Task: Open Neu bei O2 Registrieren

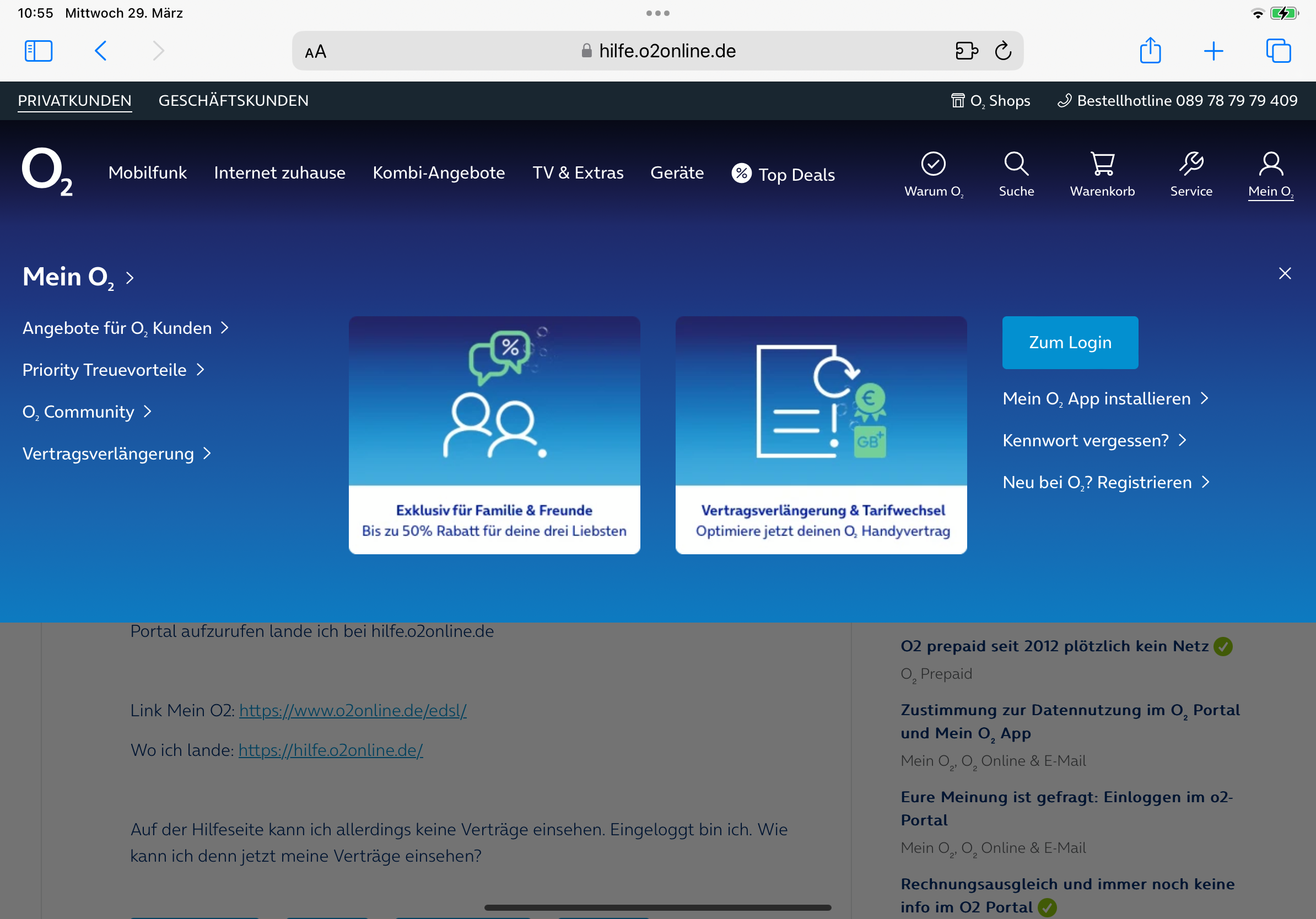Action: click(1106, 483)
